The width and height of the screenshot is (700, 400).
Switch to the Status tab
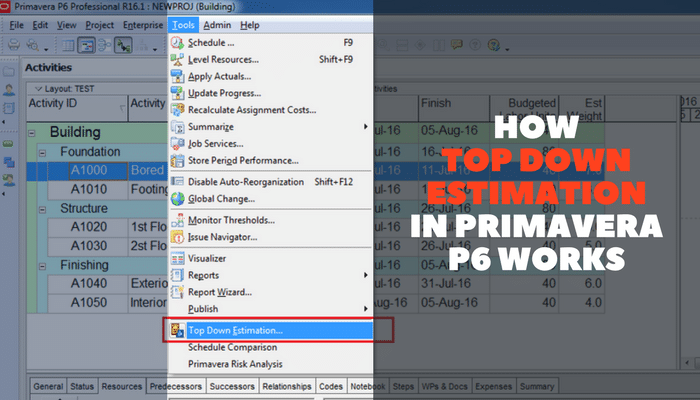click(82, 387)
